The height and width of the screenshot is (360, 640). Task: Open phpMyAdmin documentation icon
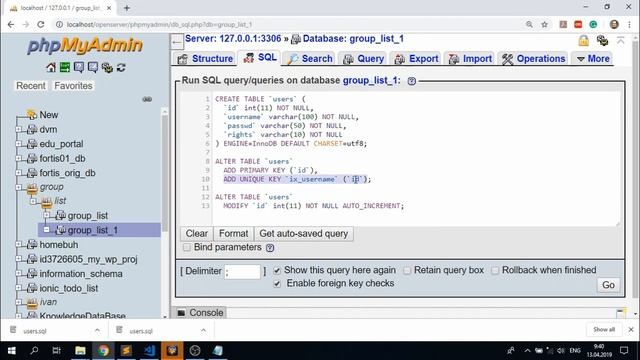(x=79, y=67)
